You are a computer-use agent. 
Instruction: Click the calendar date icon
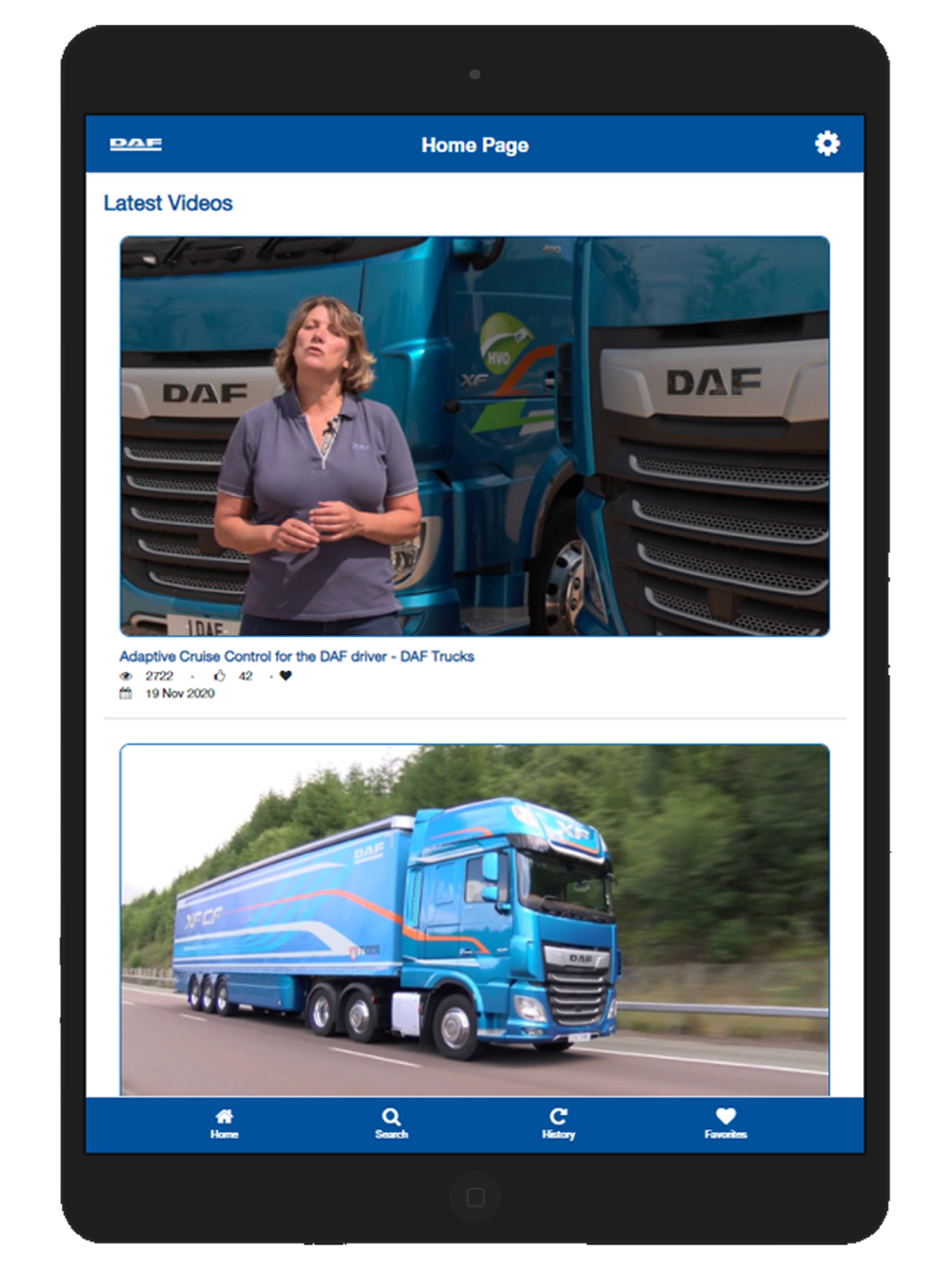[126, 693]
